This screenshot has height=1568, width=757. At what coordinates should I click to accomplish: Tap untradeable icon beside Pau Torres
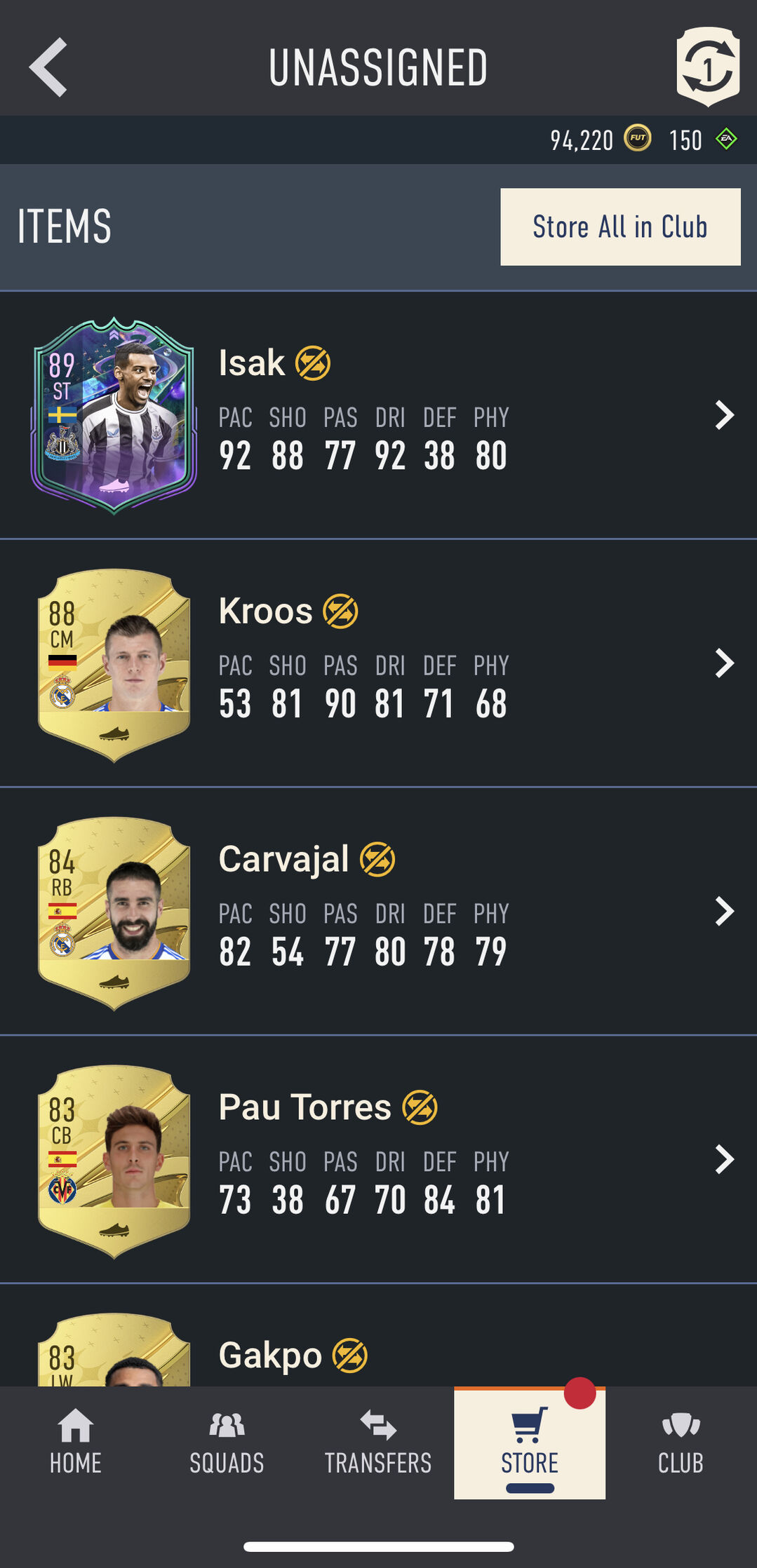coord(420,1108)
